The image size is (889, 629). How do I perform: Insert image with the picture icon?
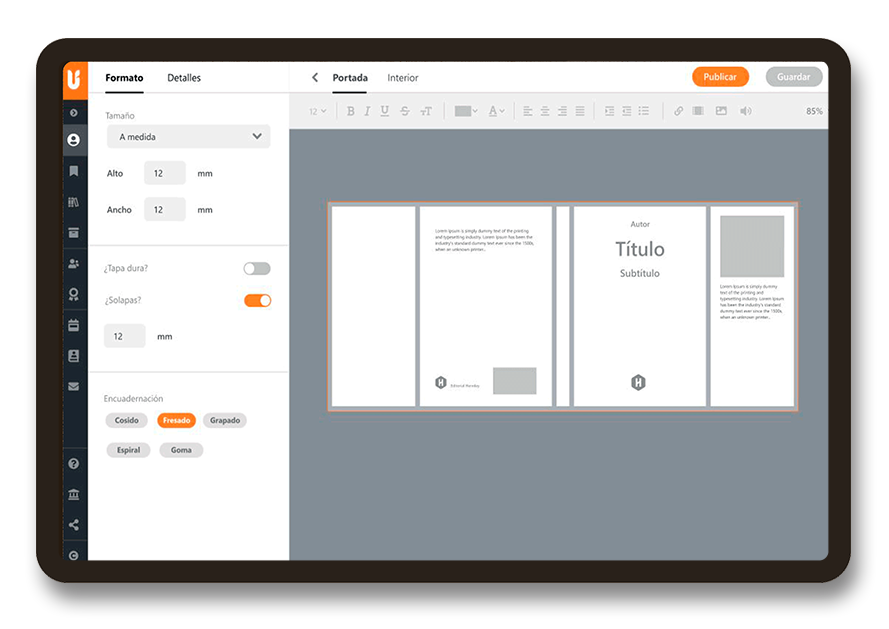click(721, 111)
